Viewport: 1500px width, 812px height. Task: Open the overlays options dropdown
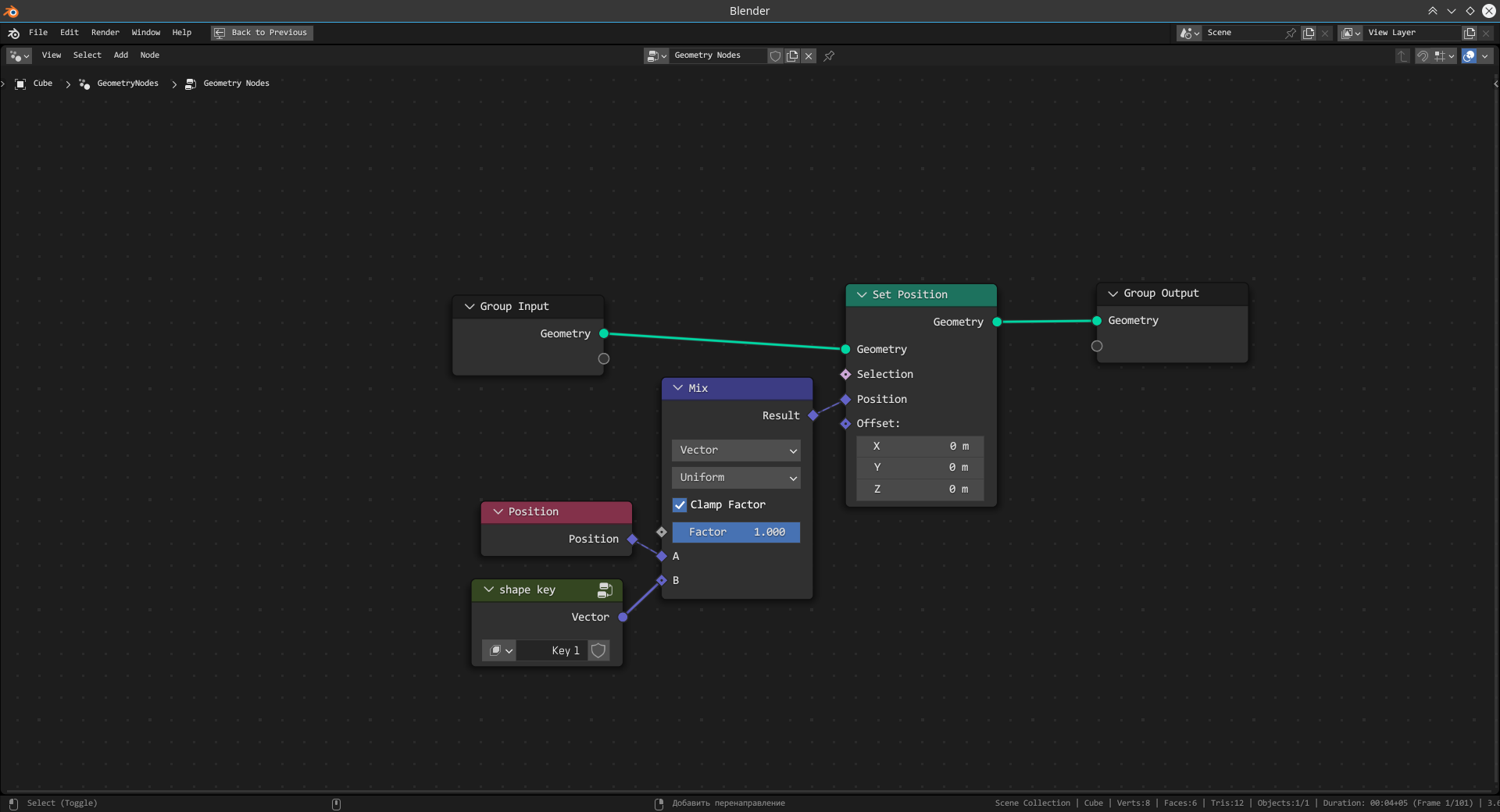coord(1485,55)
